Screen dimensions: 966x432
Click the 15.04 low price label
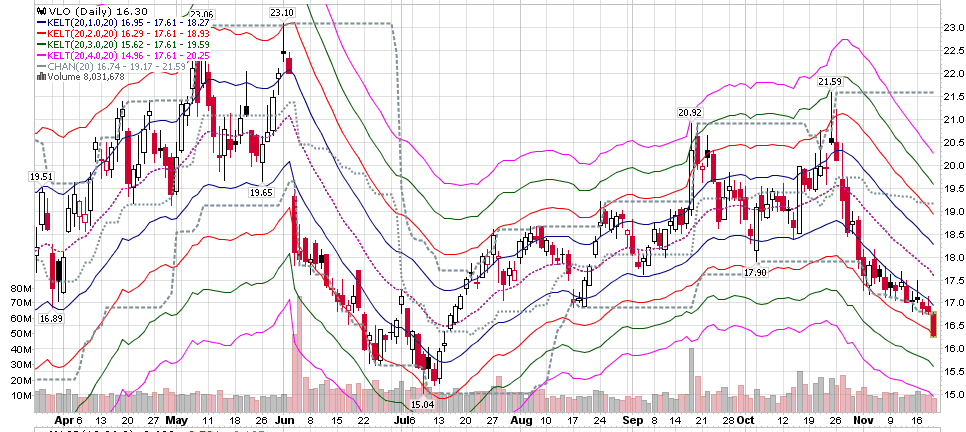click(423, 404)
